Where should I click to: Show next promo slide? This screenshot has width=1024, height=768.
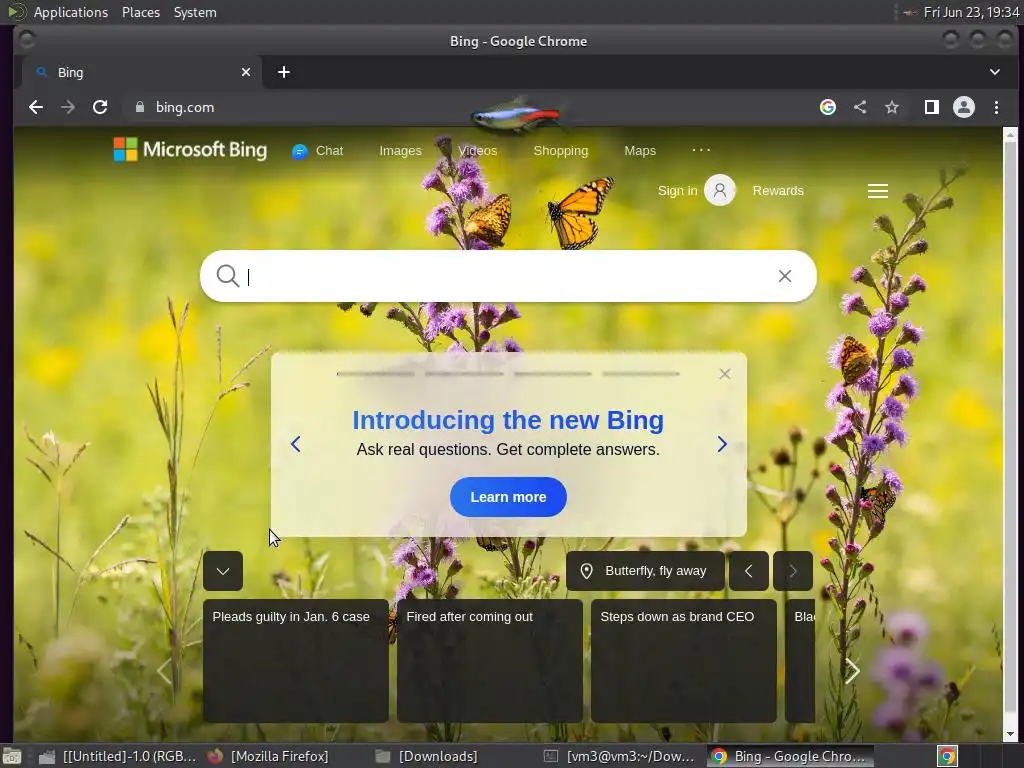pos(722,444)
